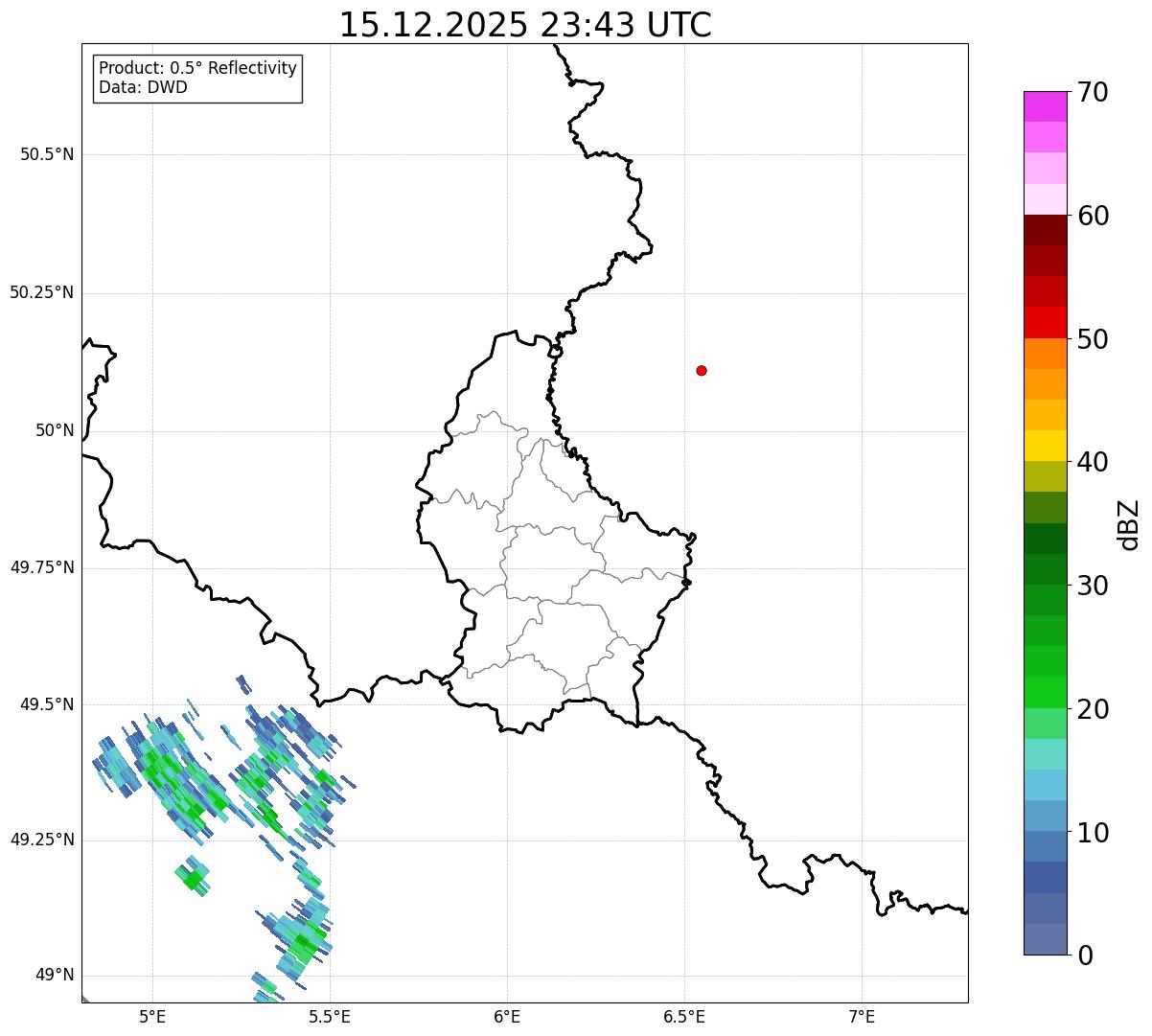Click the small isolated green echo near 49.2°N

[x=193, y=877]
